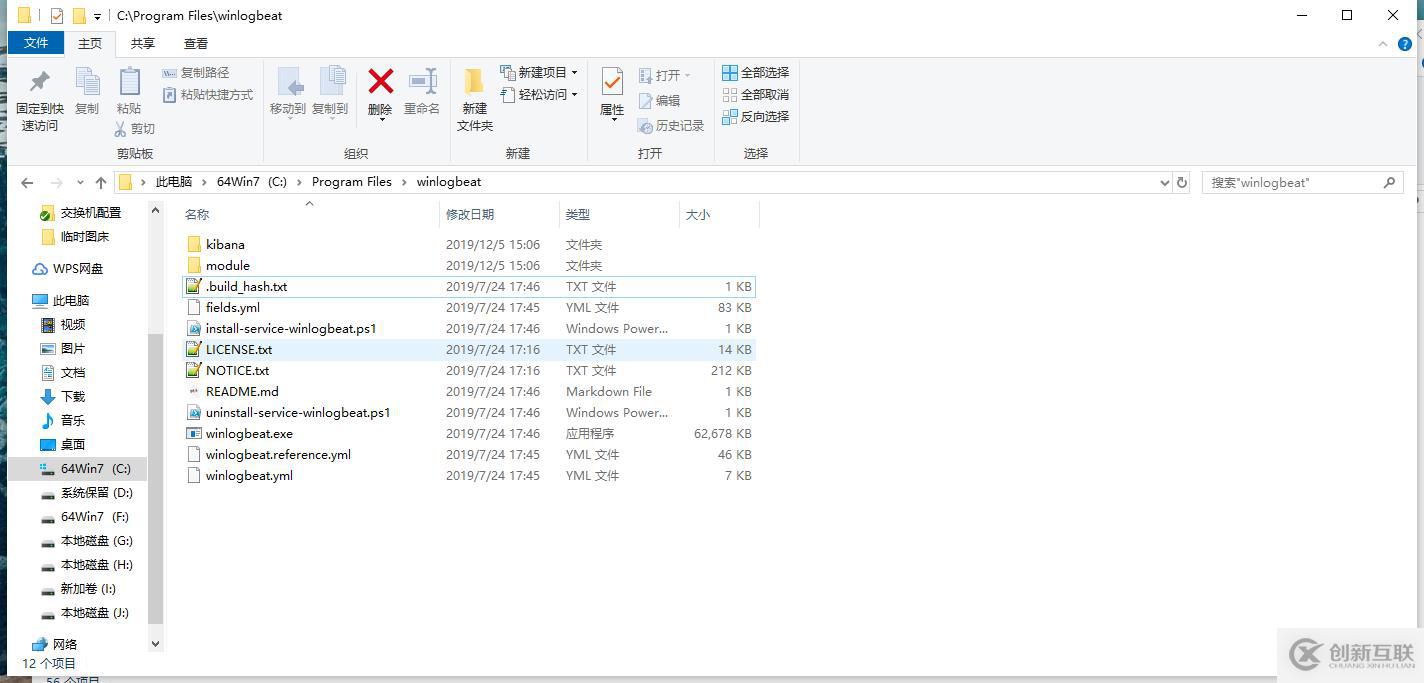1424x683 pixels.
Task: Switch to View (查看) tab
Action: [x=196, y=43]
